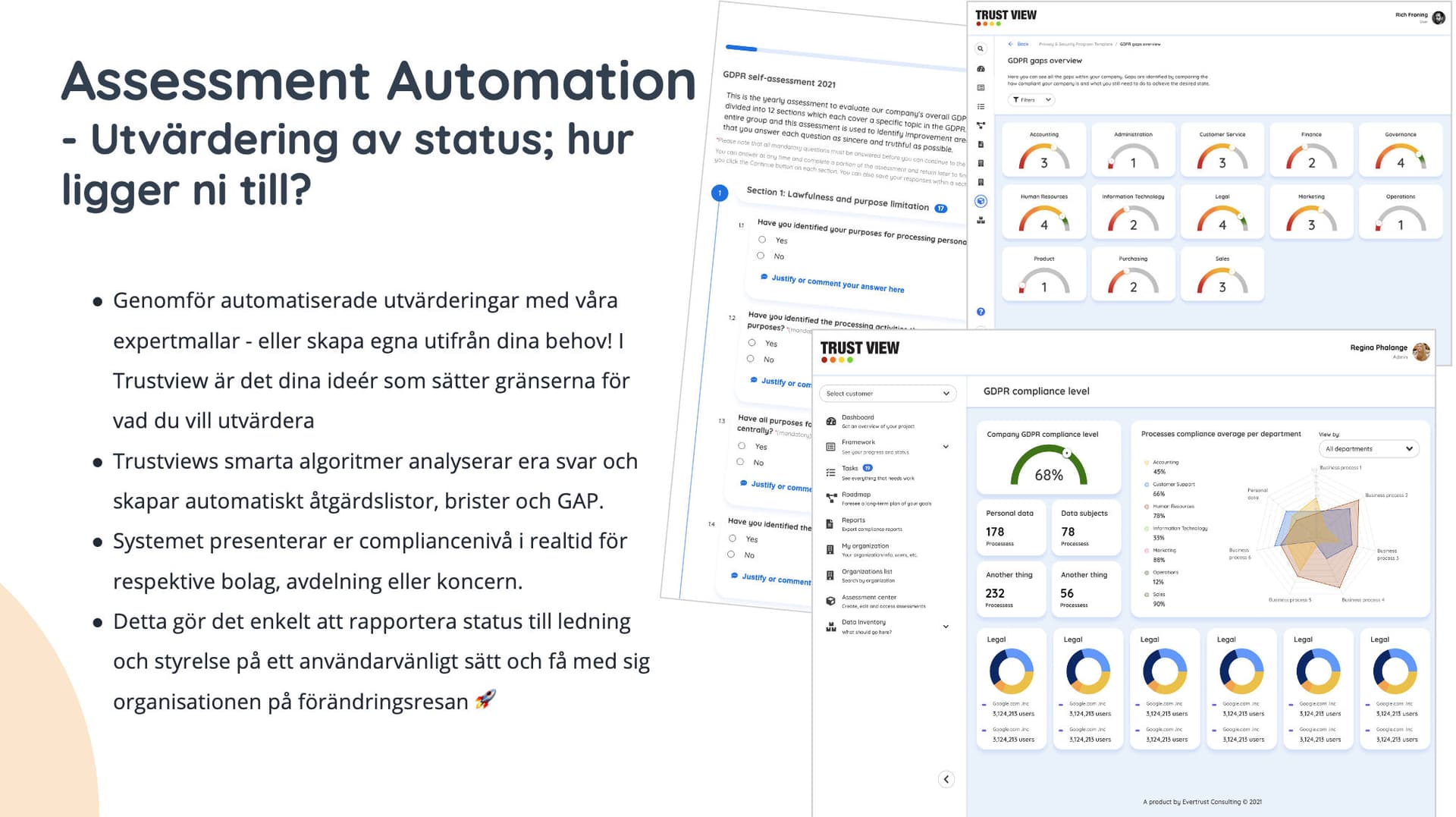Click Rich Froning profile avatar
1456x817 pixels.
[1438, 17]
